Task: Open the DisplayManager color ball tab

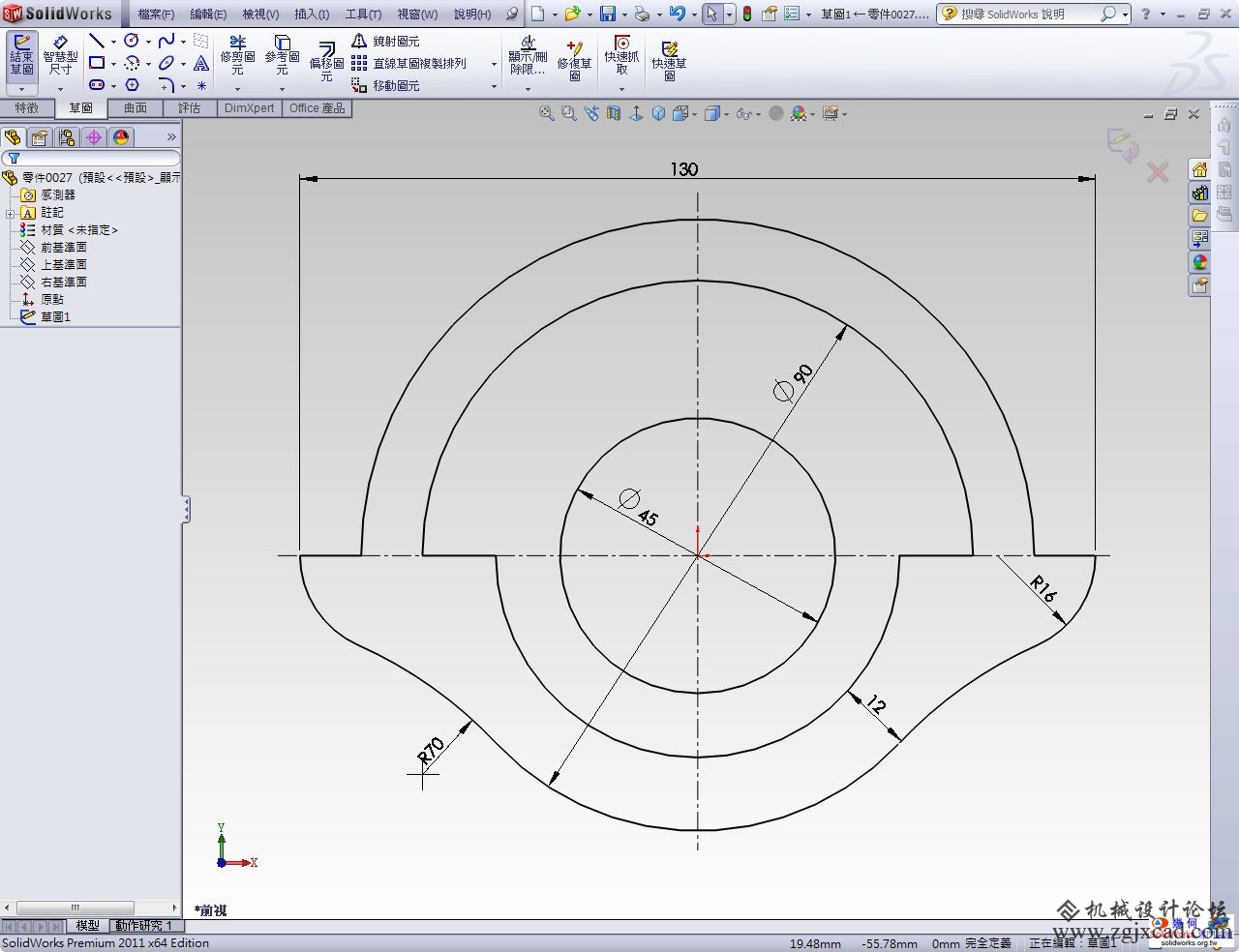Action: [121, 137]
